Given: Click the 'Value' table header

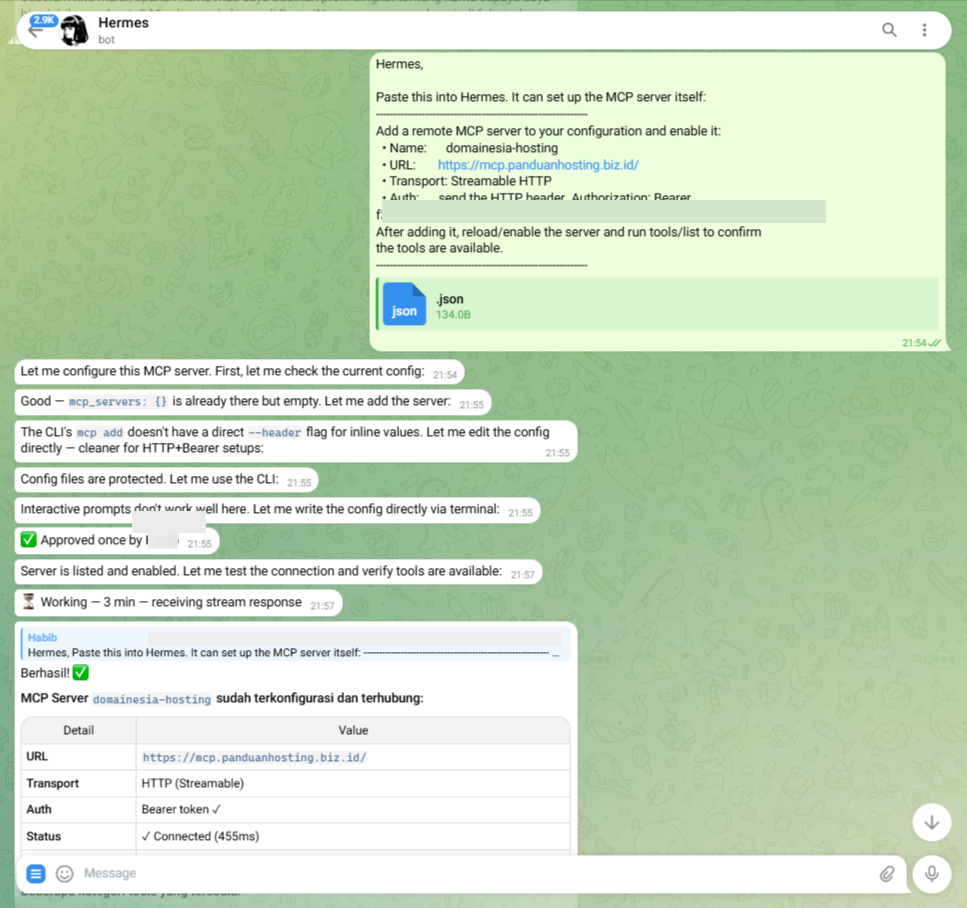Looking at the screenshot, I should [353, 730].
